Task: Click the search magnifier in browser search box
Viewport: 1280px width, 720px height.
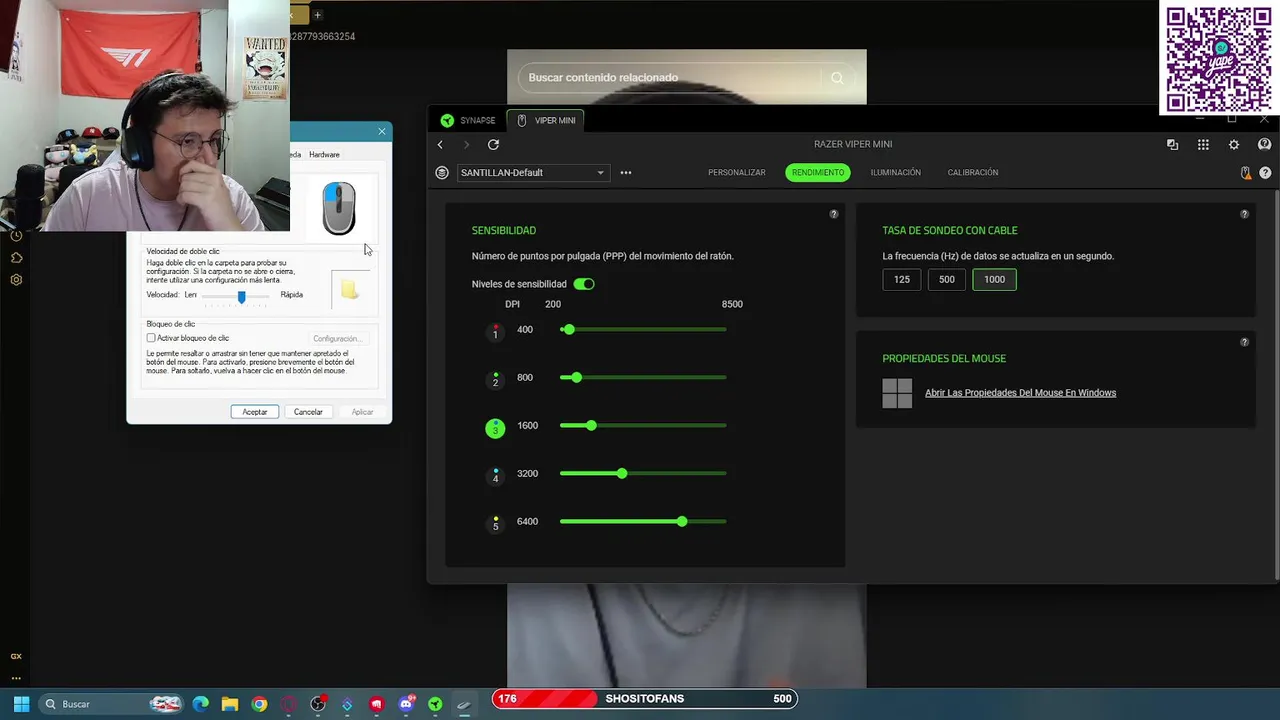Action: click(x=837, y=78)
